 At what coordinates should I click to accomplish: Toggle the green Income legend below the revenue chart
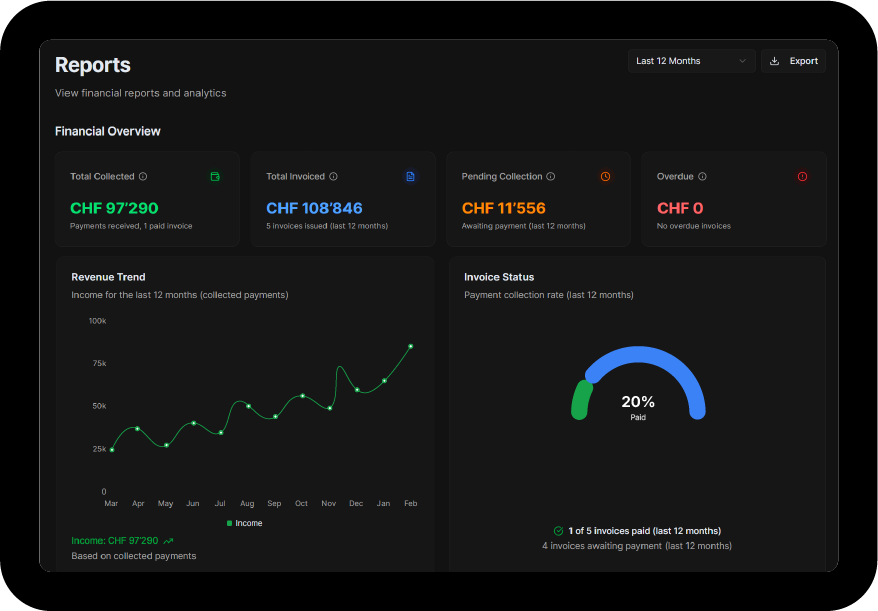click(244, 522)
